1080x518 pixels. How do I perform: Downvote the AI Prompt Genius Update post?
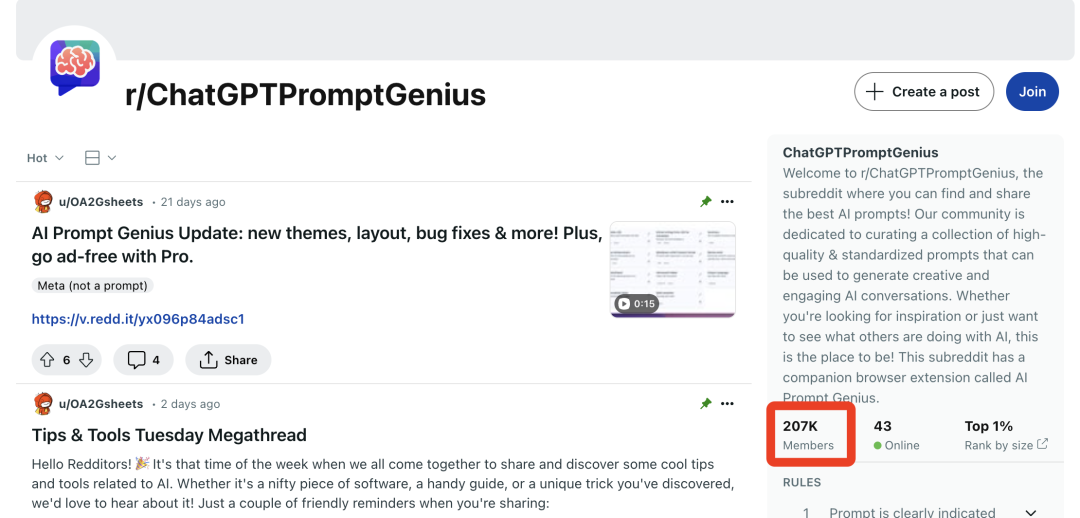86,360
